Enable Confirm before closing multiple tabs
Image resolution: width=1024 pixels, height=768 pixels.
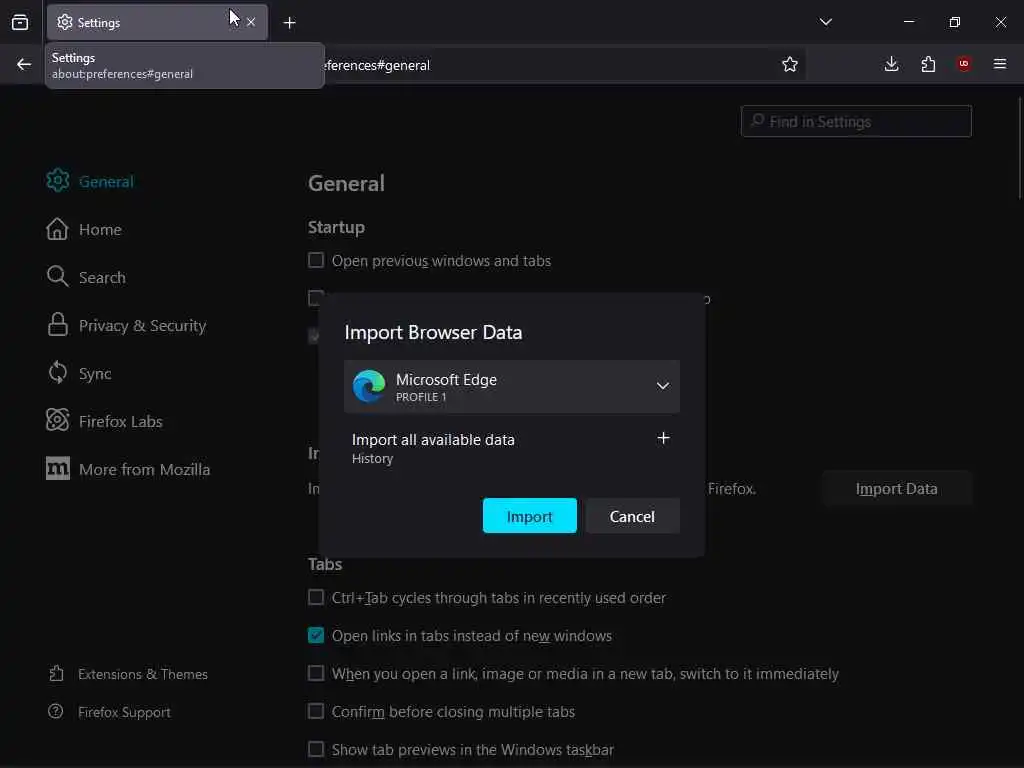(x=316, y=711)
